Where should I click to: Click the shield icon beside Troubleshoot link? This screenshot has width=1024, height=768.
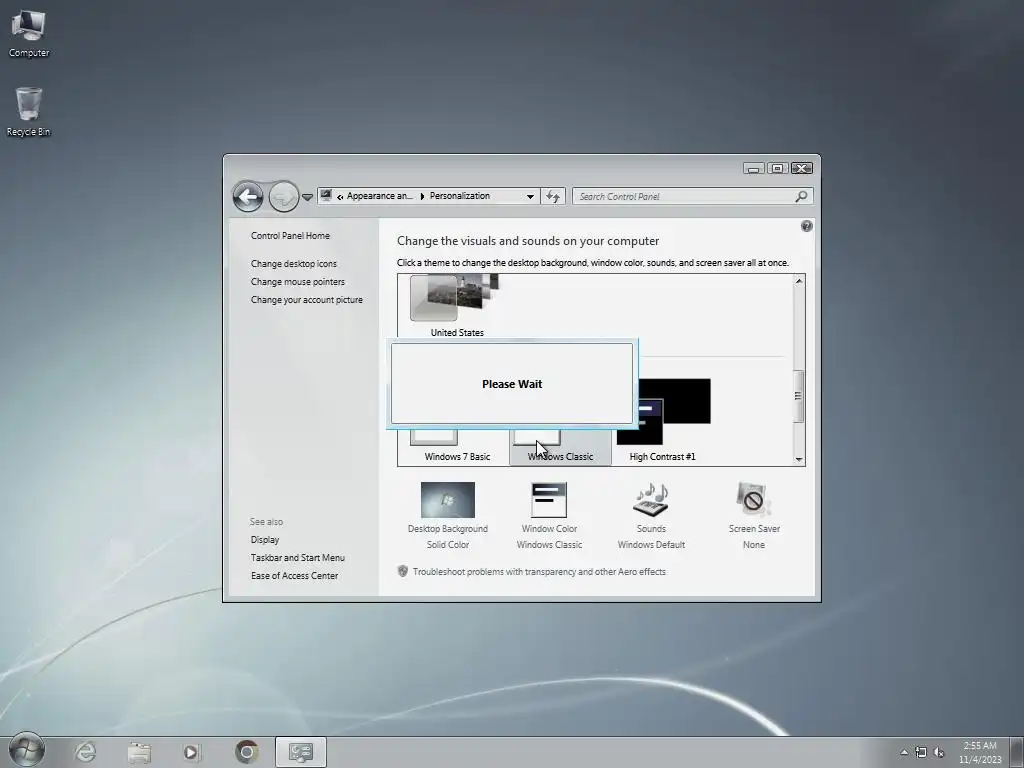[x=403, y=571]
